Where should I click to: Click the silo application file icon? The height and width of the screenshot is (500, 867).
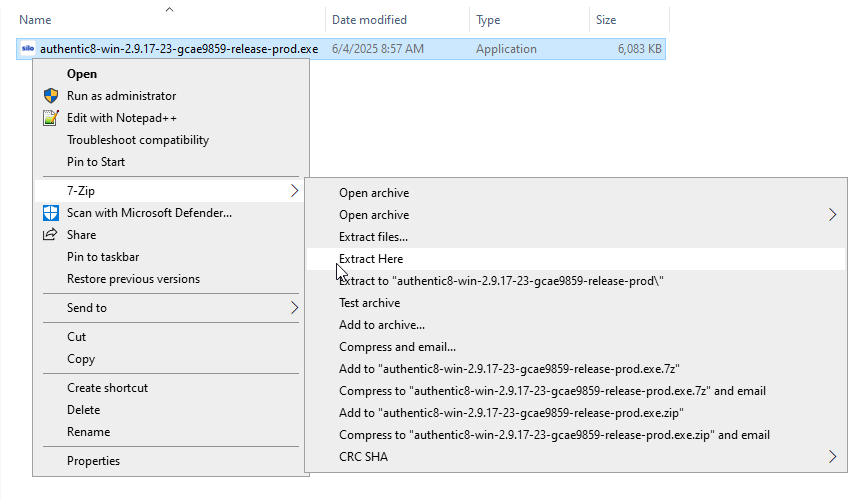coord(28,49)
